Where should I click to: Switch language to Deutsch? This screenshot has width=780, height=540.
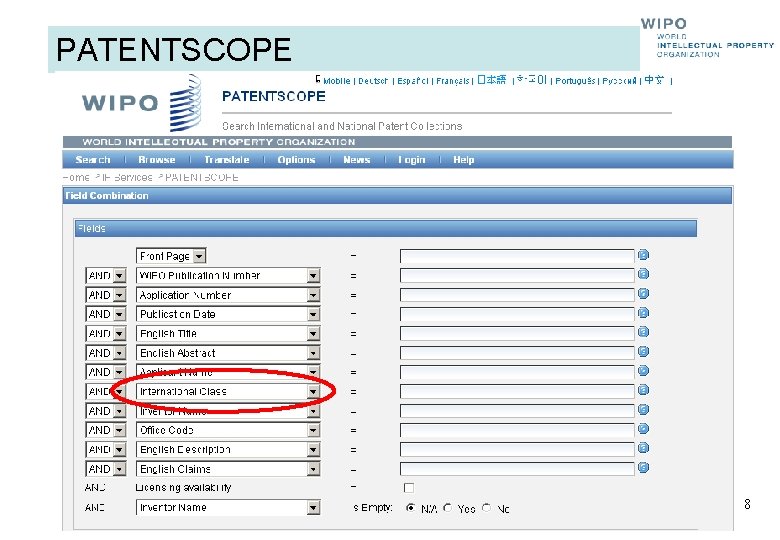(x=373, y=81)
